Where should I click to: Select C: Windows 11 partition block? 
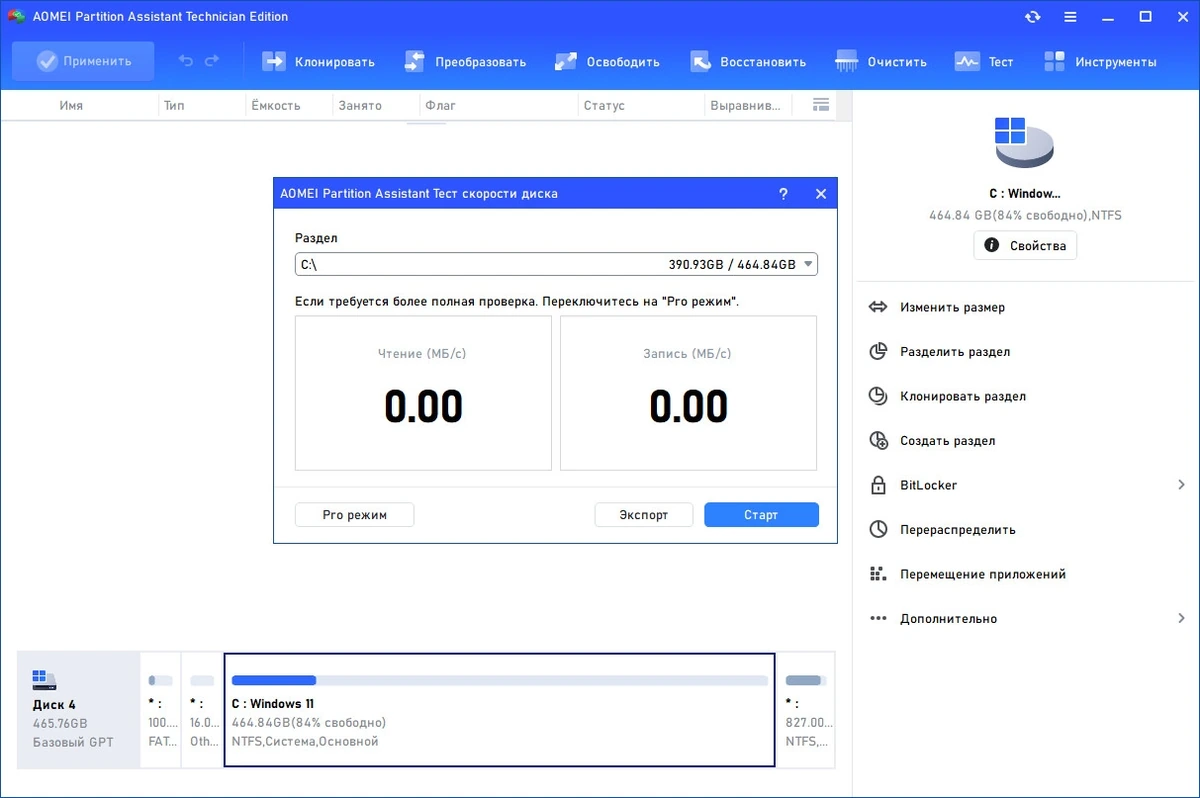499,710
